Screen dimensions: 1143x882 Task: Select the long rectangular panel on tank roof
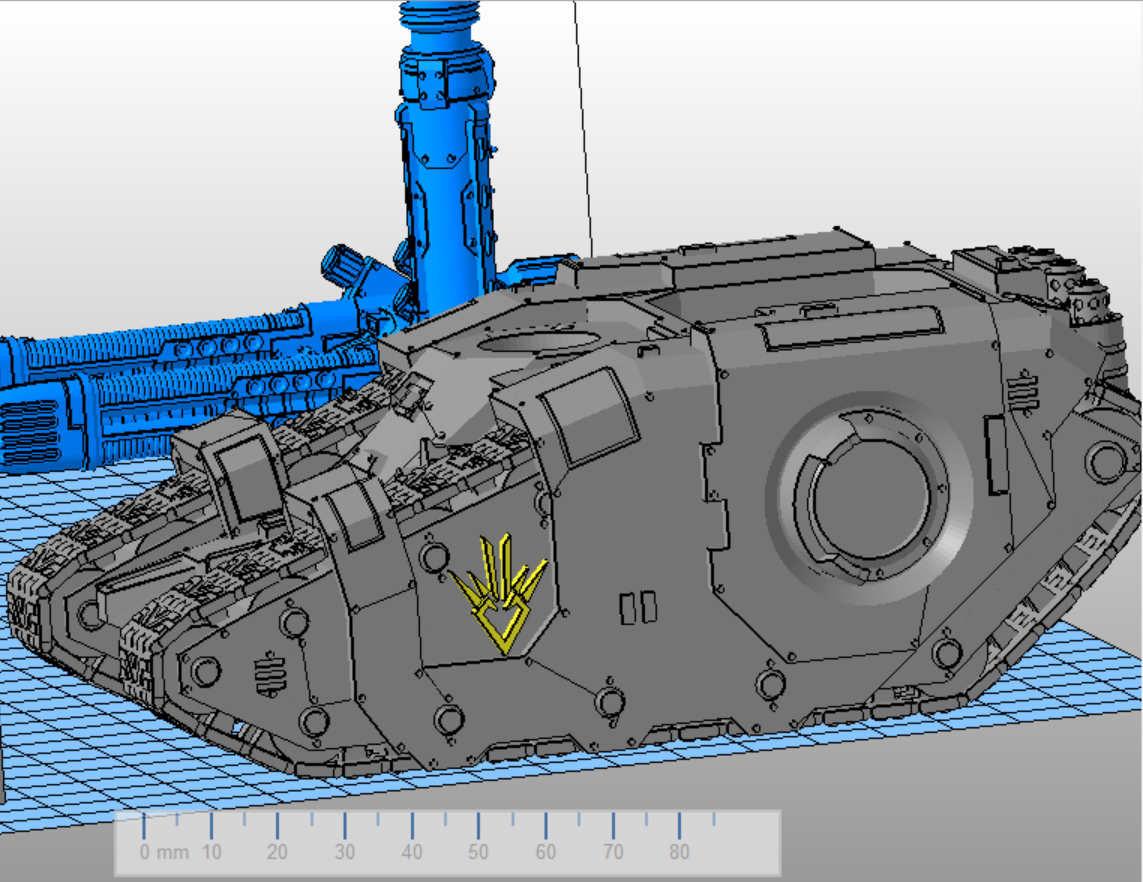click(x=850, y=327)
